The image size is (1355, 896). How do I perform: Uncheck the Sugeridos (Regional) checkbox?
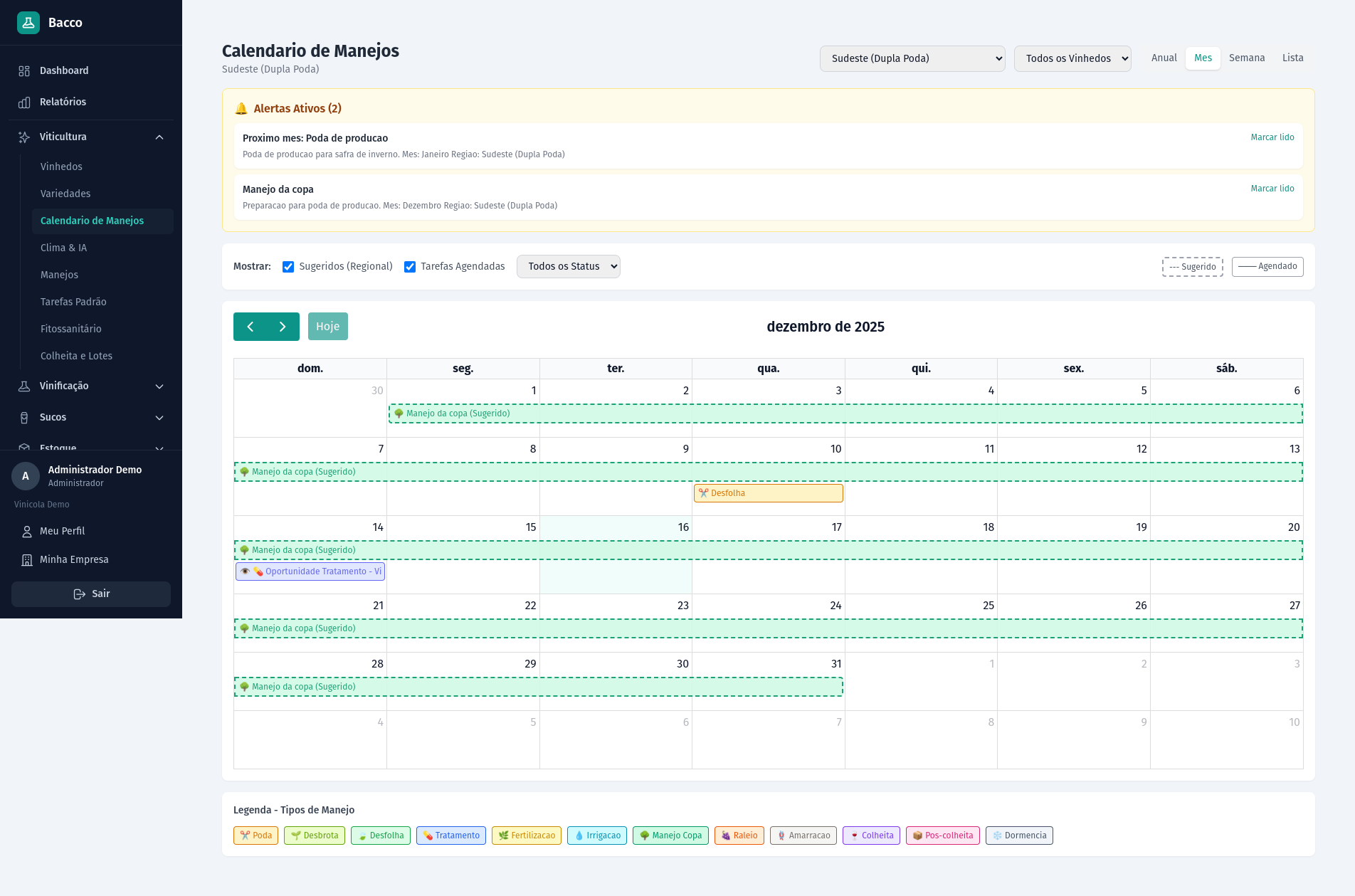pos(288,266)
